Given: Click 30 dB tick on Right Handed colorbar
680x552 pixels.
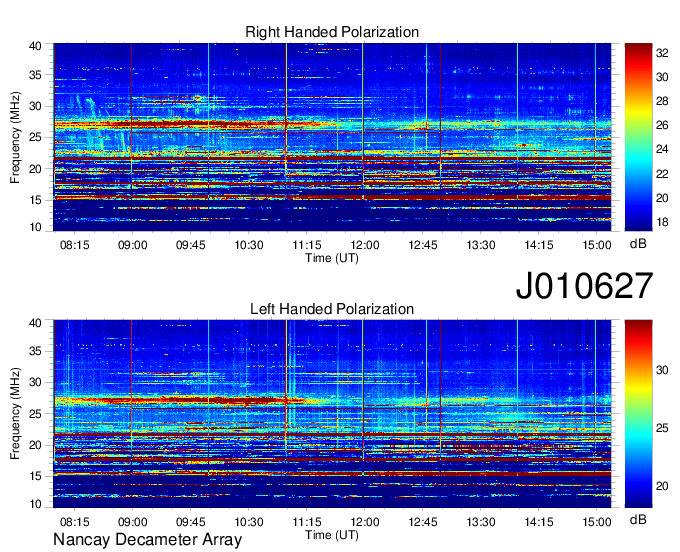Looking at the screenshot, I should click(662, 77).
